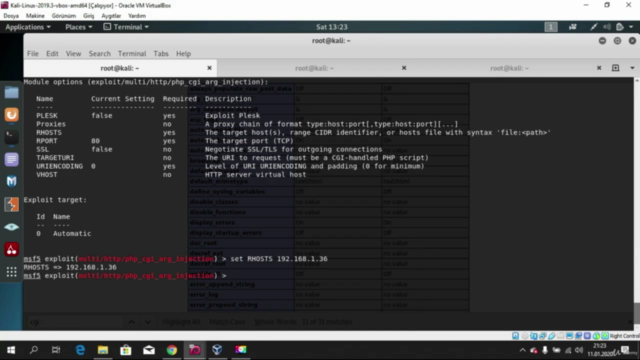Close the second root@kali tab

tap(404, 68)
